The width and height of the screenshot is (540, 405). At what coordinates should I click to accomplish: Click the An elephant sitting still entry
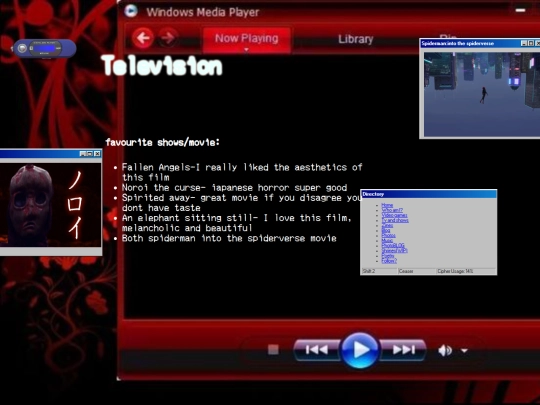(x=236, y=223)
